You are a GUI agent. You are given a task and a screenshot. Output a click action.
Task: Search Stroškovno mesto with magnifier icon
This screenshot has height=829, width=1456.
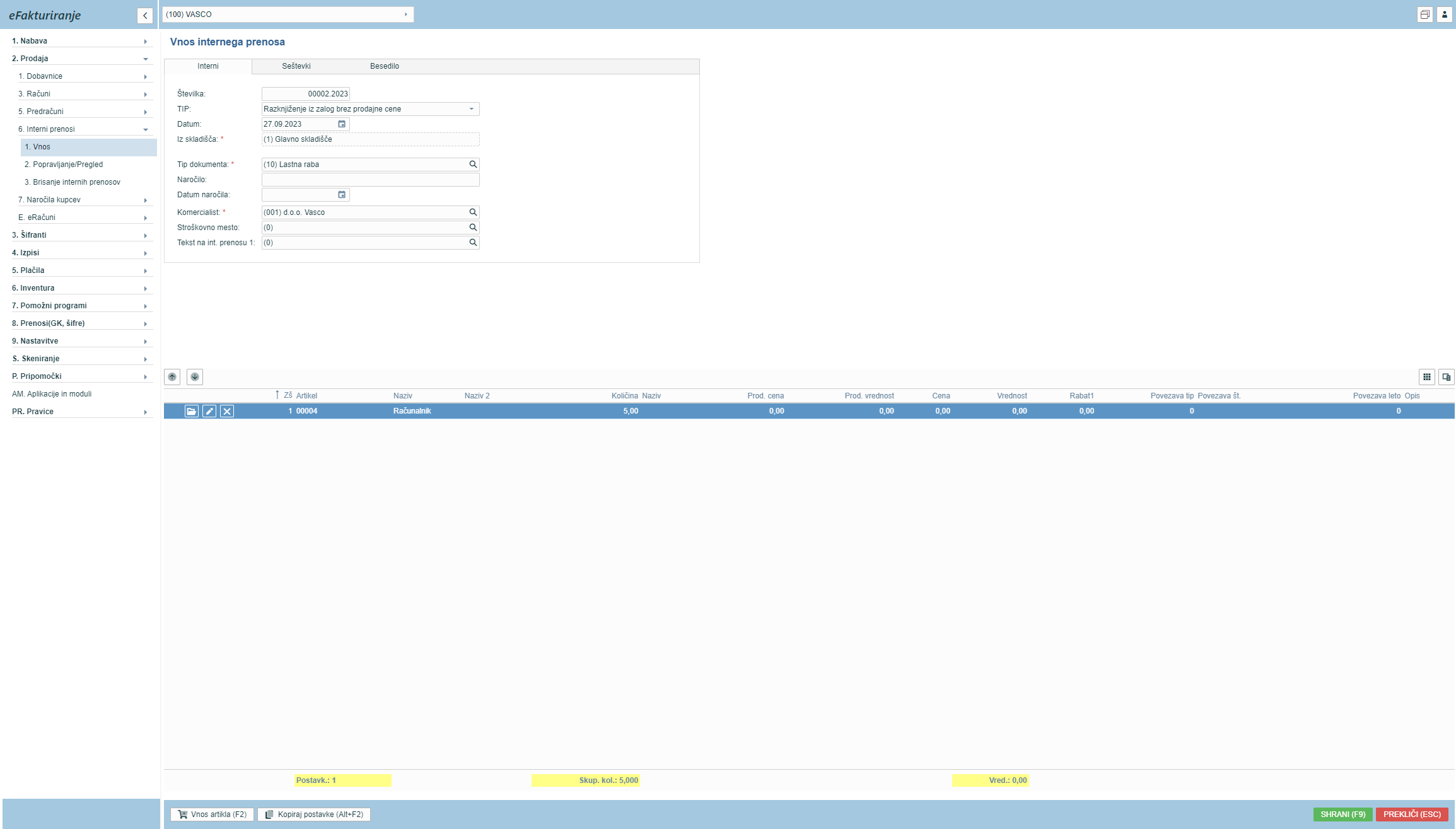click(473, 228)
